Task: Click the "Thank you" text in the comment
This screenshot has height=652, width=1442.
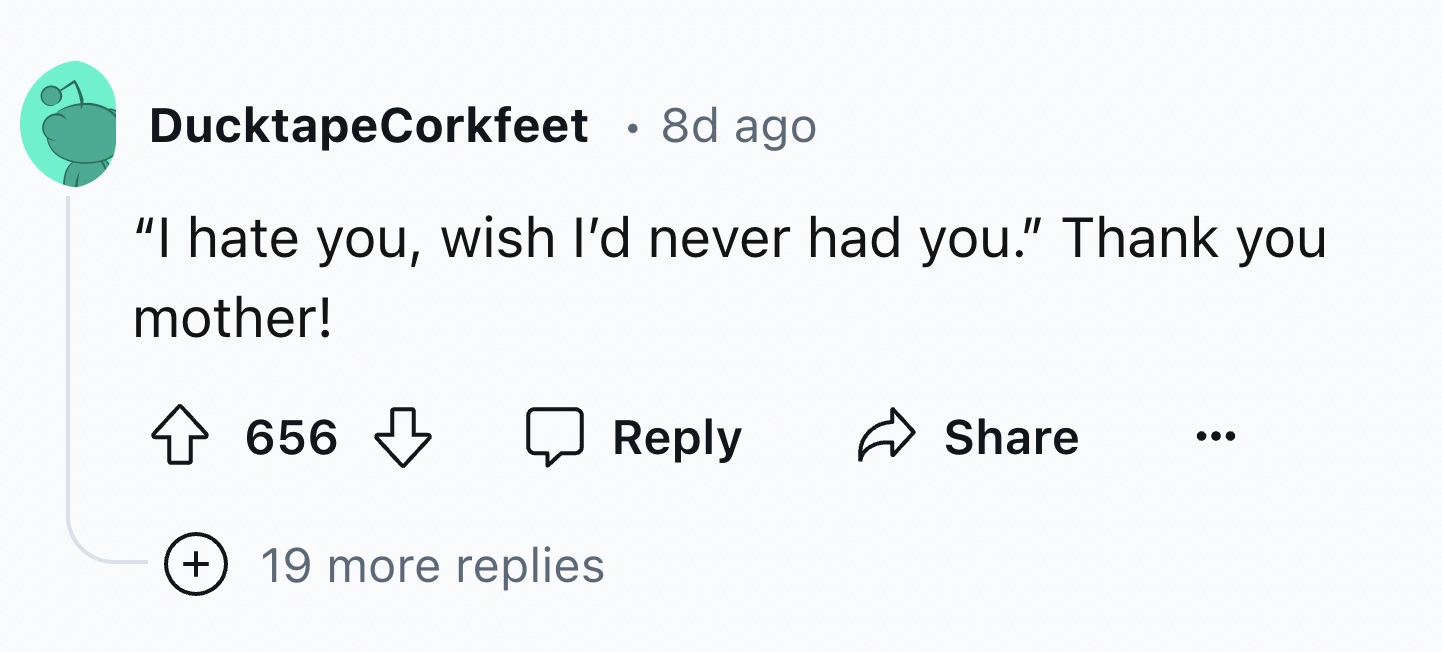Action: pos(1193,239)
